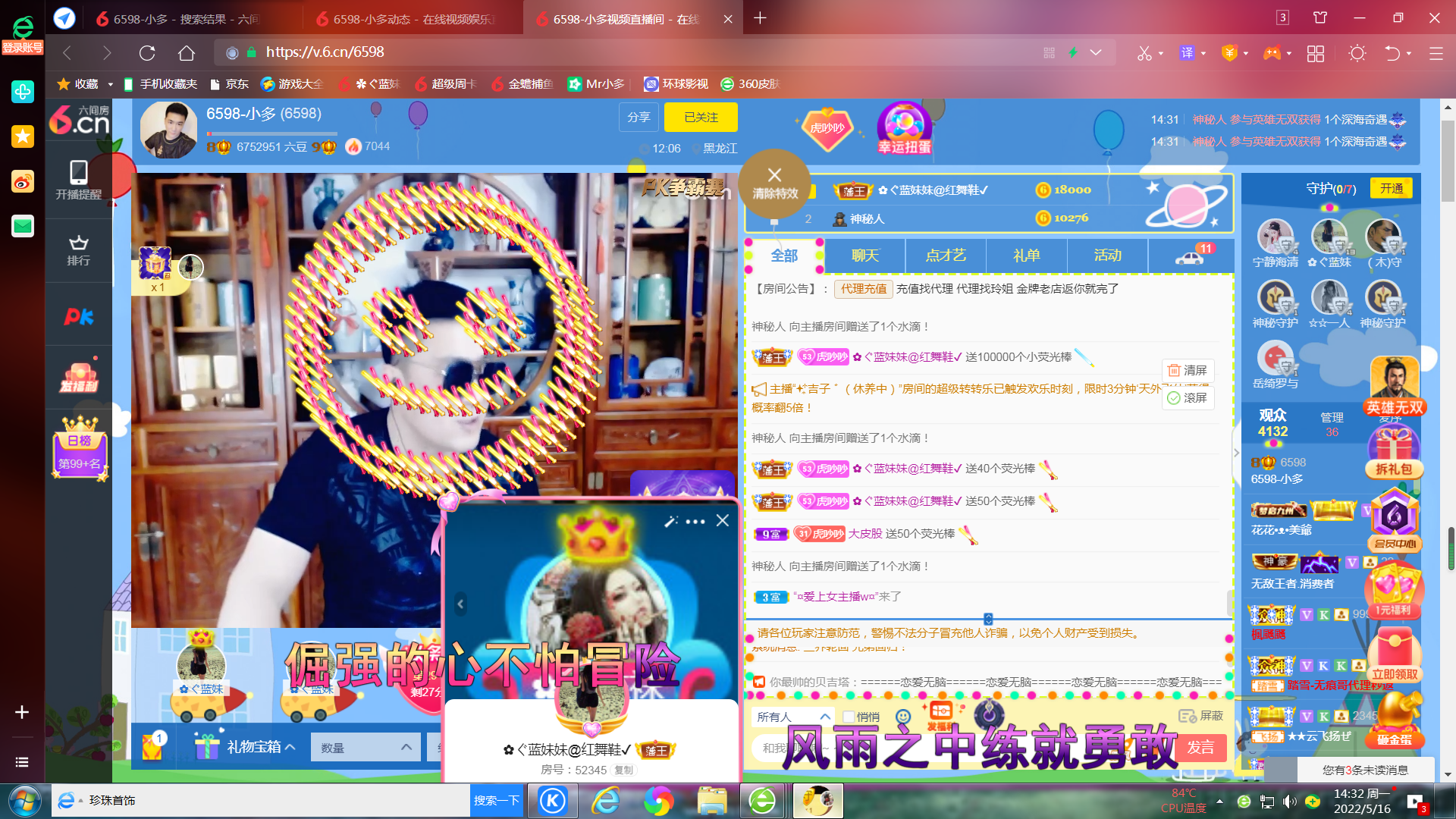This screenshot has height=819, width=1456.
Task: Open the browser hamburger menu
Action: point(1436,53)
